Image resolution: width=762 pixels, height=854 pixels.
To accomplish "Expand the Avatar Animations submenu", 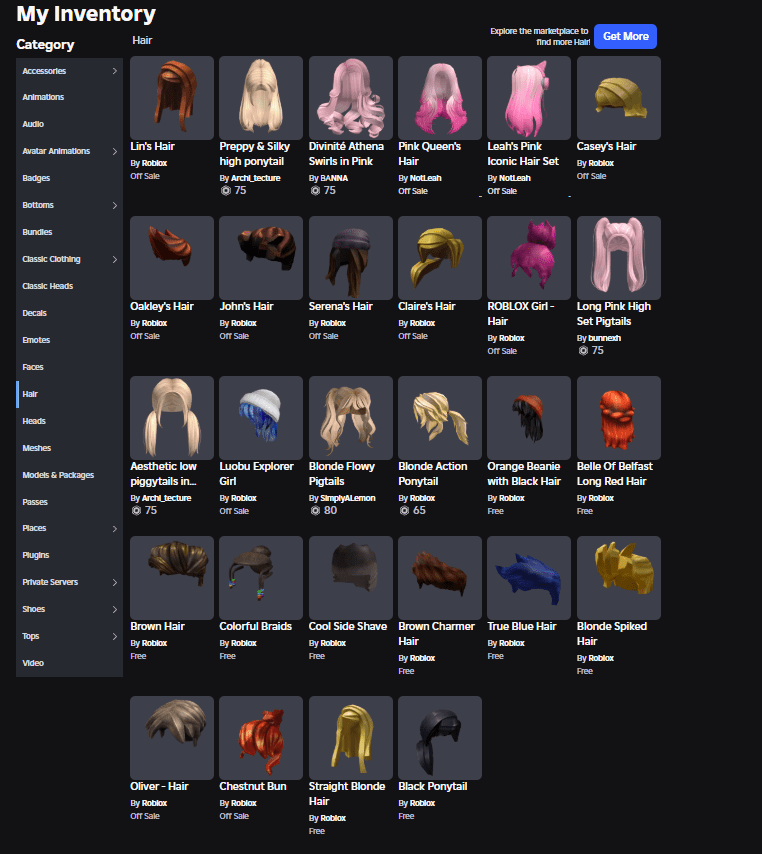I will tap(114, 151).
